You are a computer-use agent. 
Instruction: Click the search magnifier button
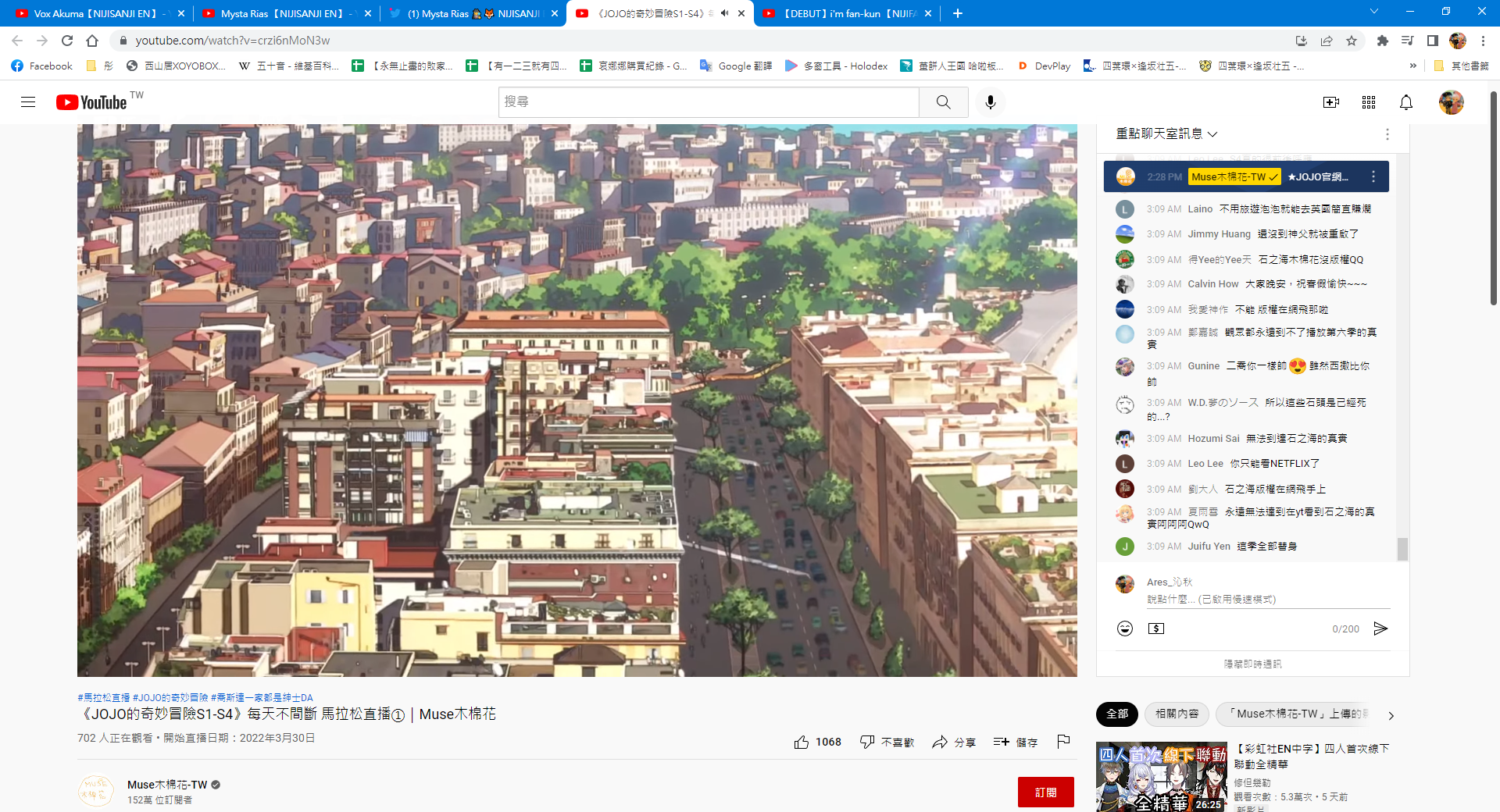[944, 102]
